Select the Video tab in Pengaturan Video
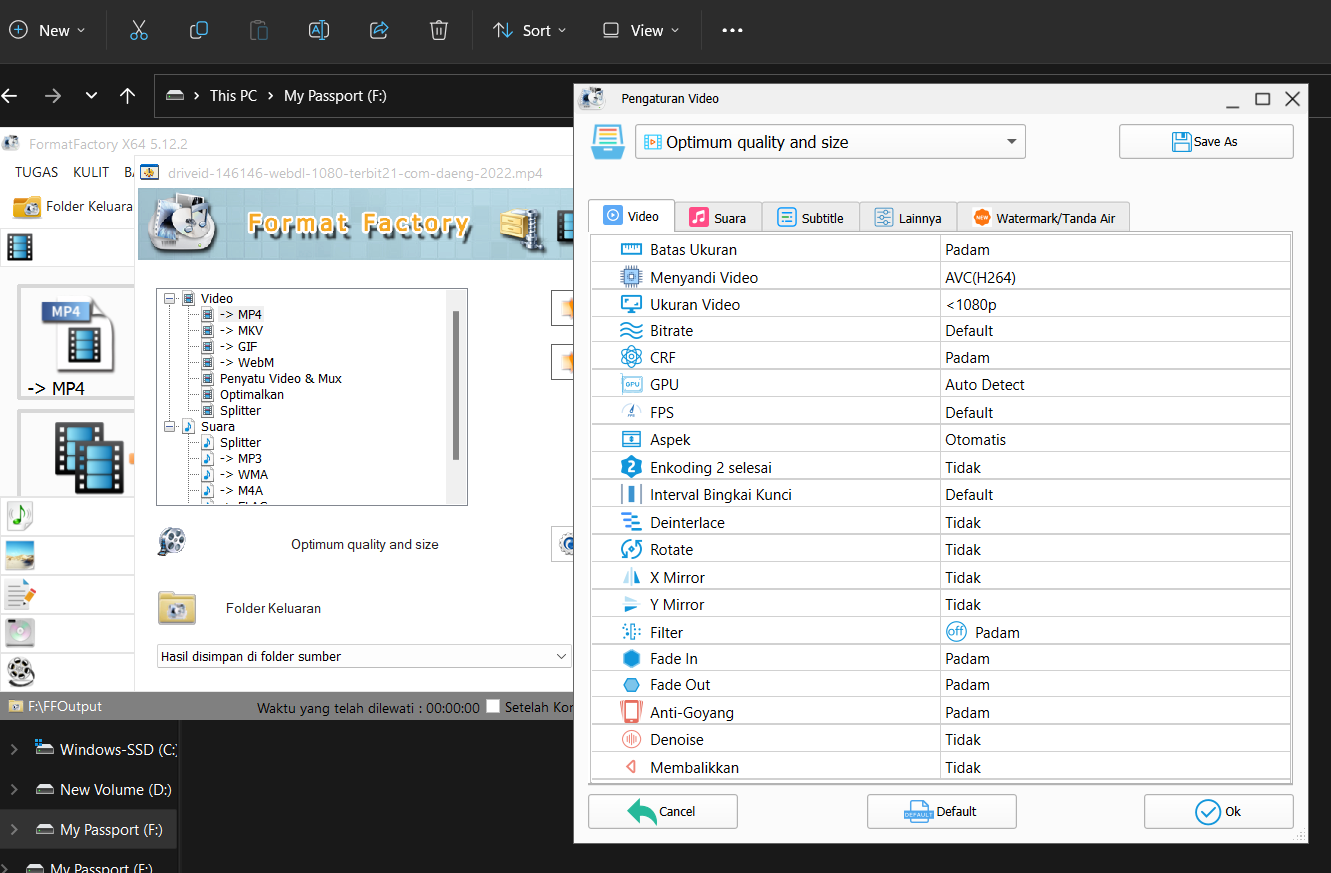Screen dimensions: 1331x873 tap(631, 216)
